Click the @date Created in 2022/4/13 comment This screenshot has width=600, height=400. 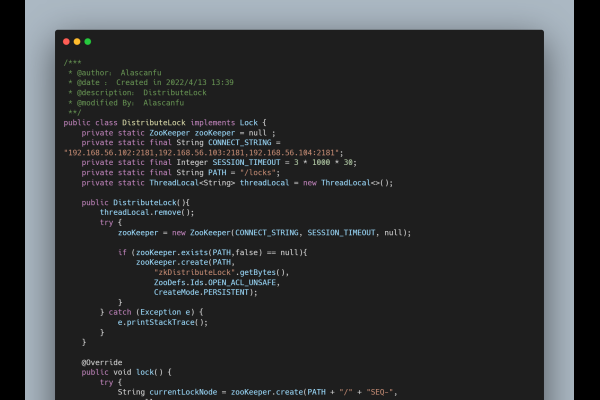tap(150, 82)
